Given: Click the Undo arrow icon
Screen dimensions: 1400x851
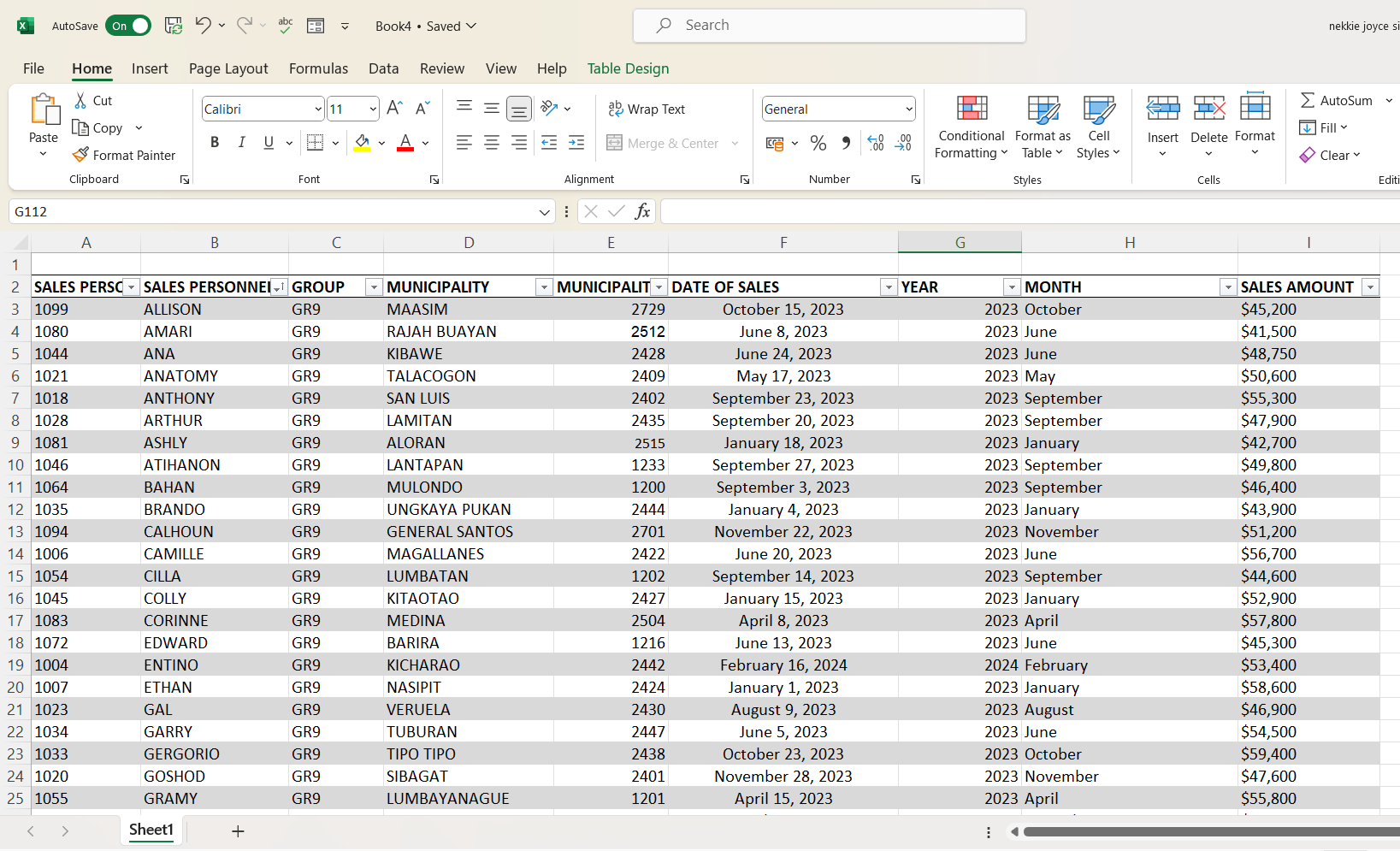Looking at the screenshot, I should tap(203, 26).
